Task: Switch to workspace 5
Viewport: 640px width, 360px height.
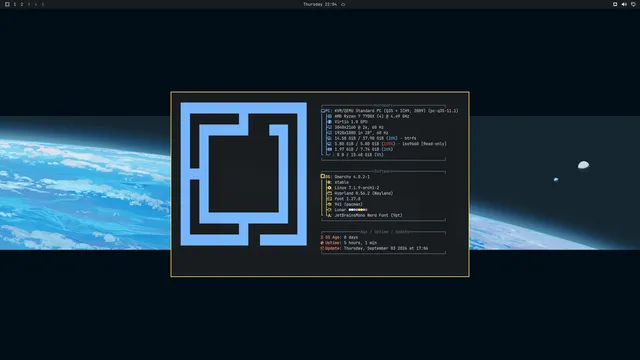Action: (42, 4)
